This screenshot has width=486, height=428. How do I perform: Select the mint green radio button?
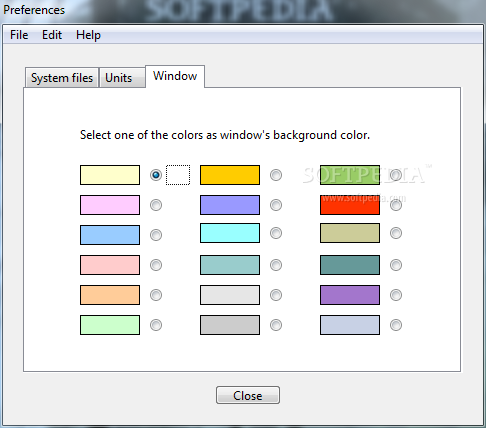click(156, 325)
